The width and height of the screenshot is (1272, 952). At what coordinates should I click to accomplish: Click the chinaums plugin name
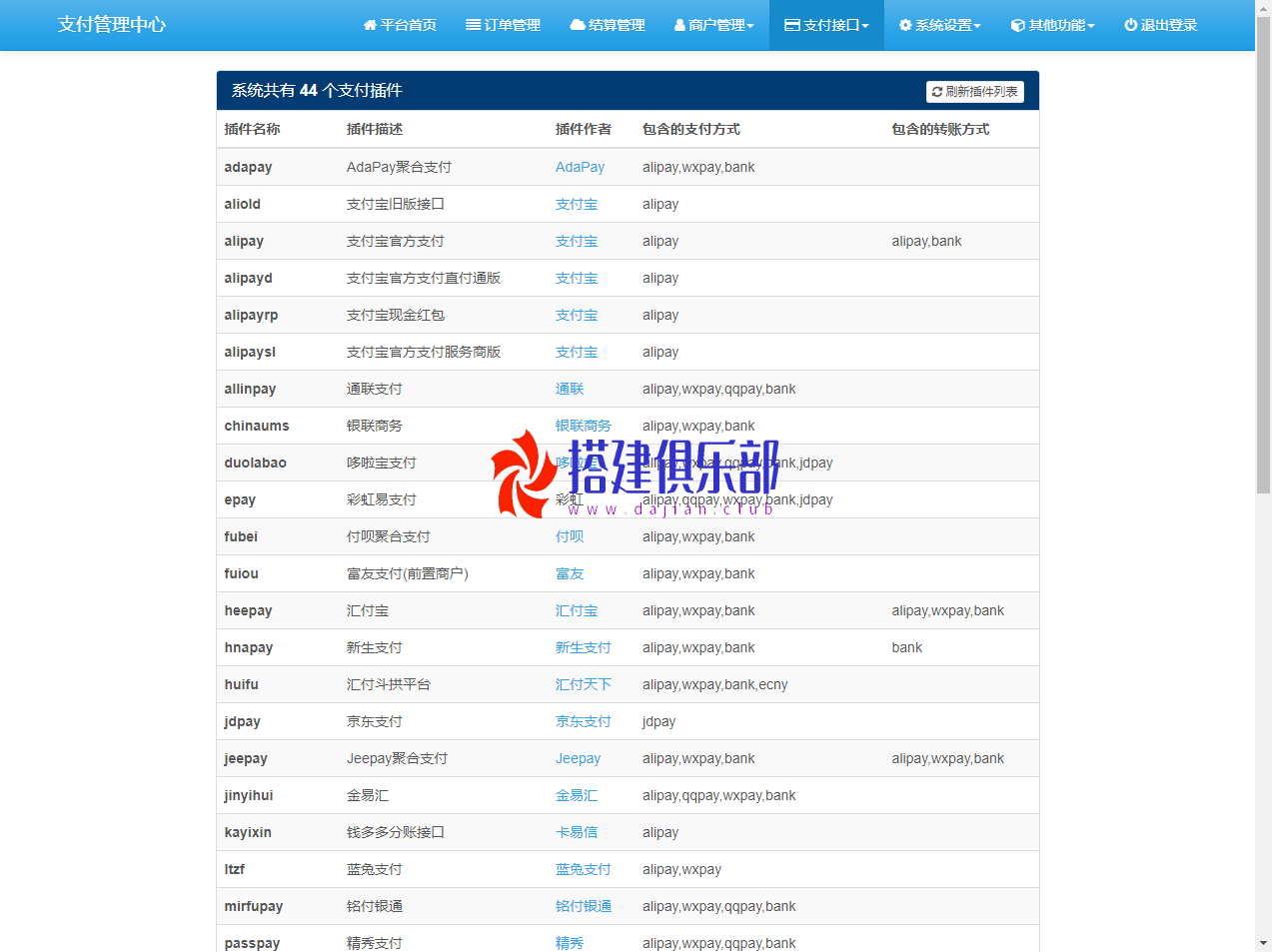coord(257,426)
